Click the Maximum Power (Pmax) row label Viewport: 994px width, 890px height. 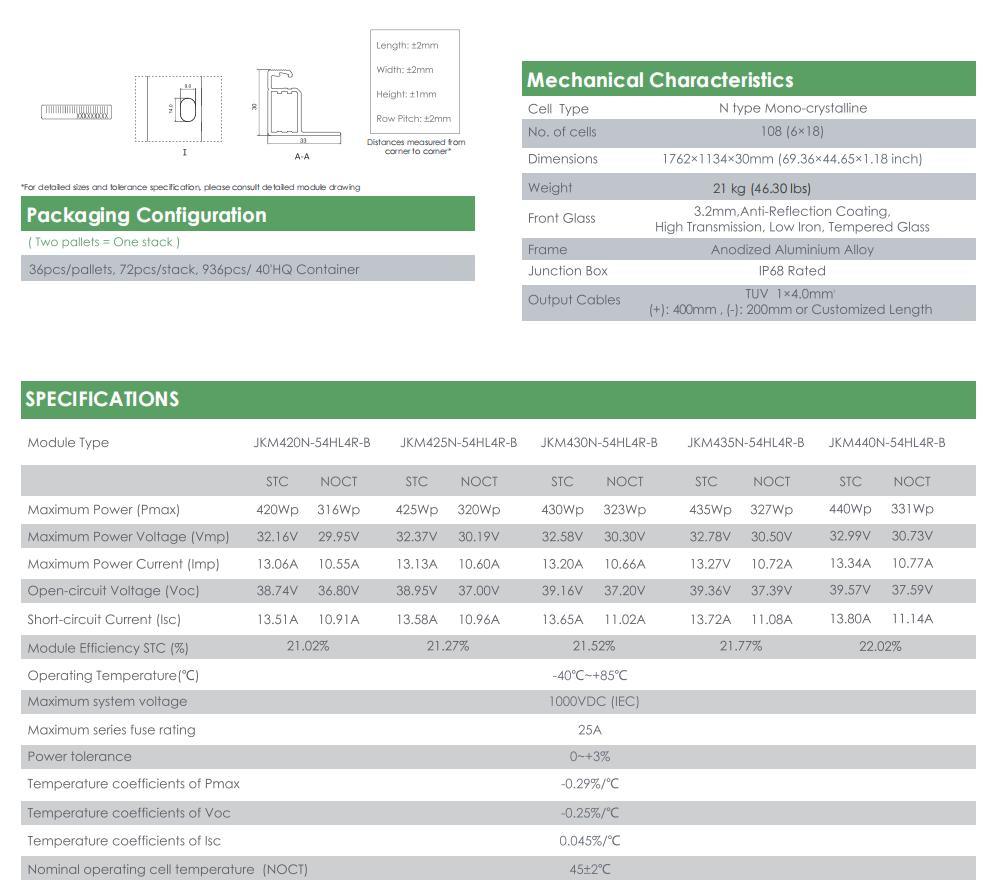[104, 510]
